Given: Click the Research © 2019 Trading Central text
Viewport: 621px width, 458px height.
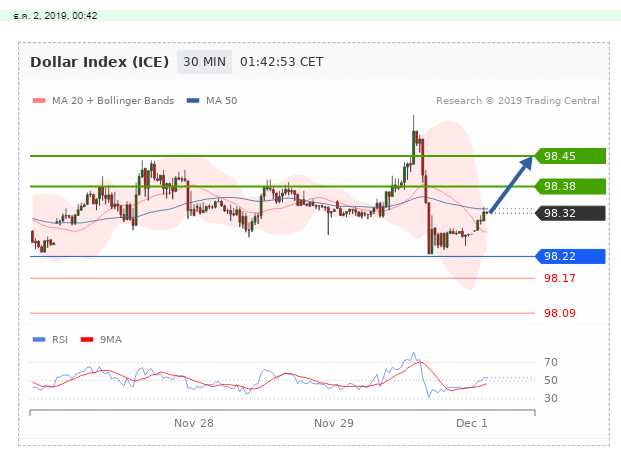Looking at the screenshot, I should click(x=518, y=101).
